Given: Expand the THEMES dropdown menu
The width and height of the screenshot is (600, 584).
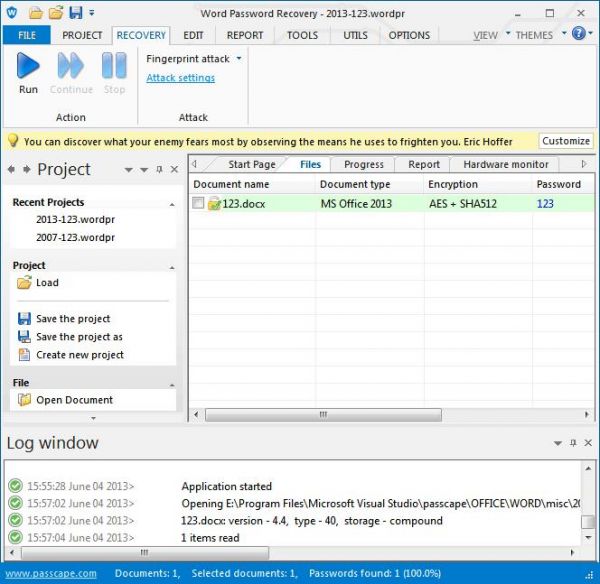Looking at the screenshot, I should [539, 35].
